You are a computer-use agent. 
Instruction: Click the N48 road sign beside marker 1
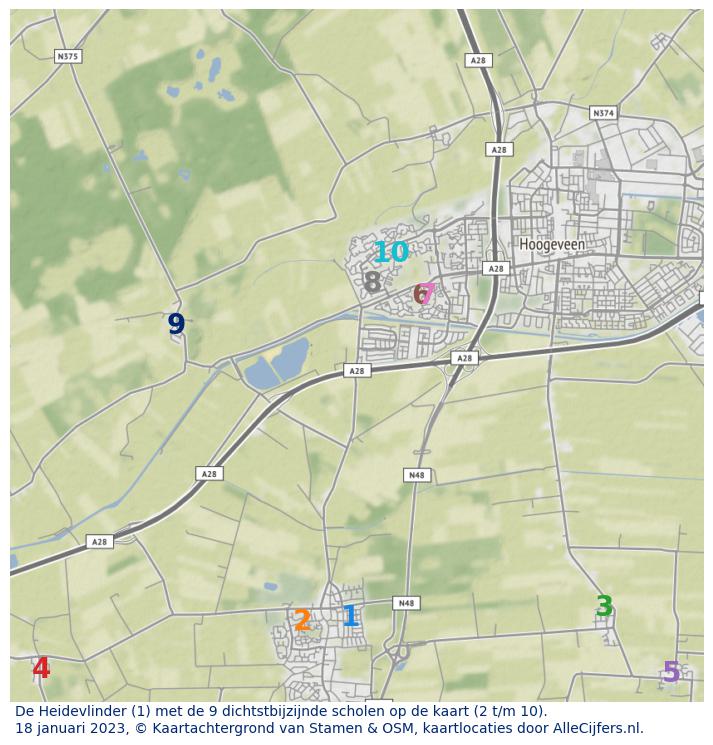pos(405,603)
